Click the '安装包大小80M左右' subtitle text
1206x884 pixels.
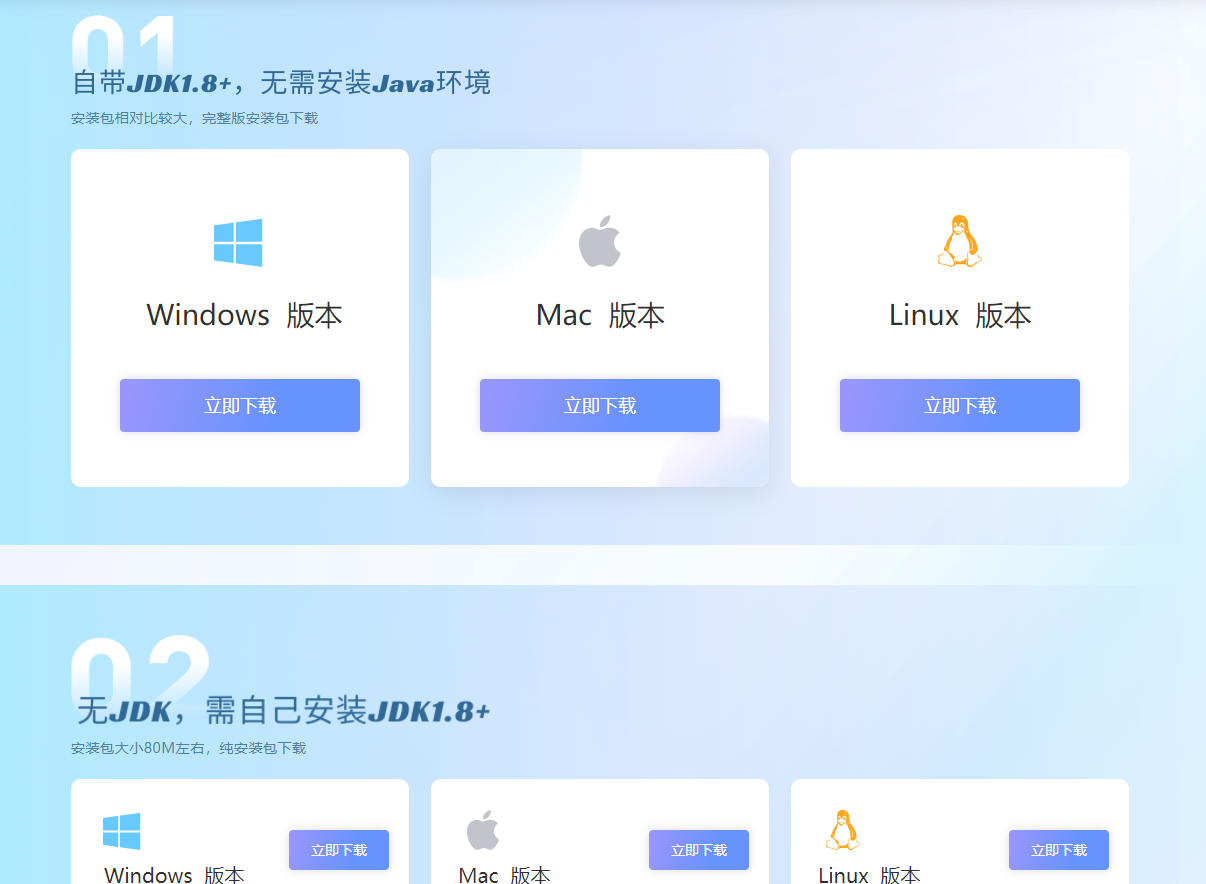tap(137, 748)
